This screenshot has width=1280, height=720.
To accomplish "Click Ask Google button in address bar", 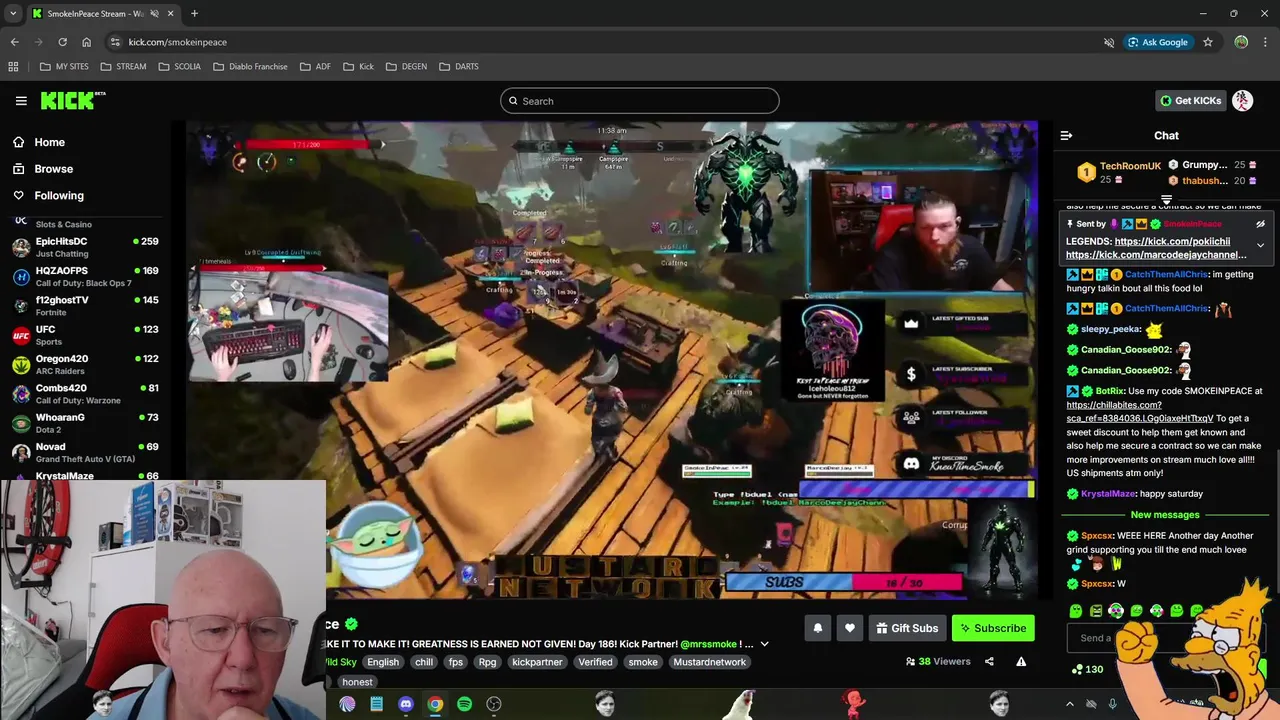I will click(x=1158, y=42).
